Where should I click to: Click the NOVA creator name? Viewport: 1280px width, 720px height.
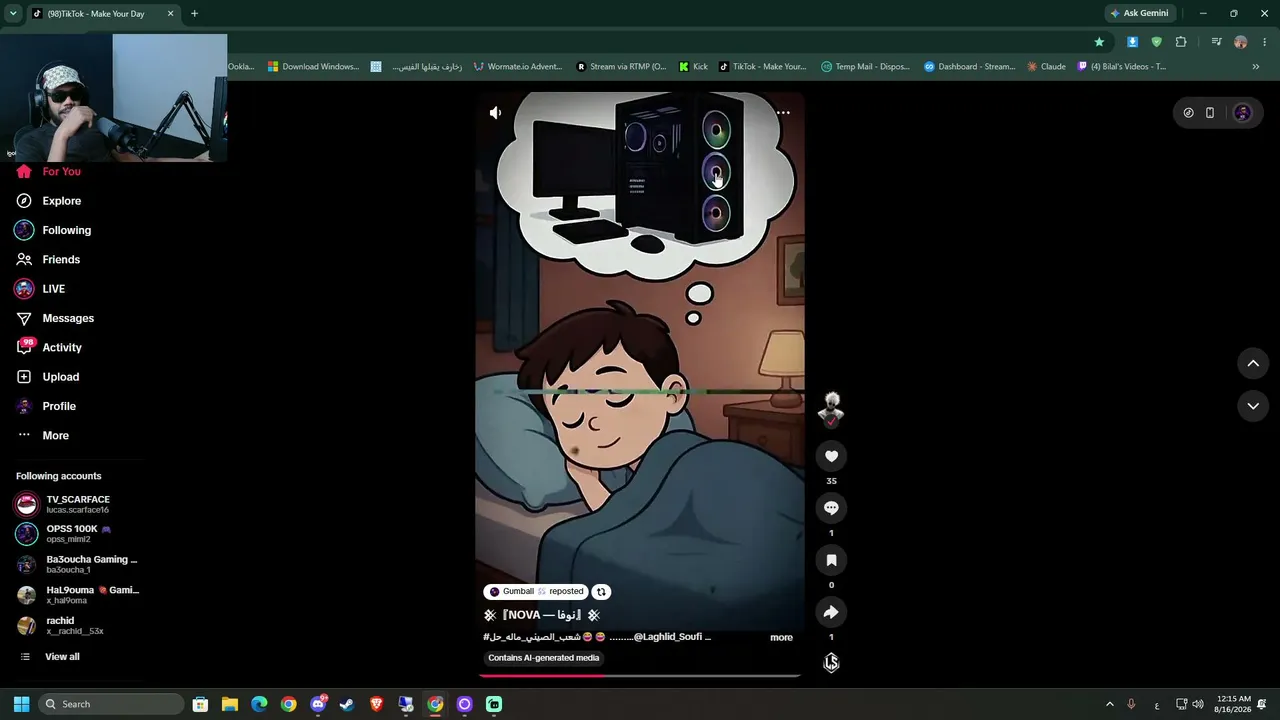(541, 615)
